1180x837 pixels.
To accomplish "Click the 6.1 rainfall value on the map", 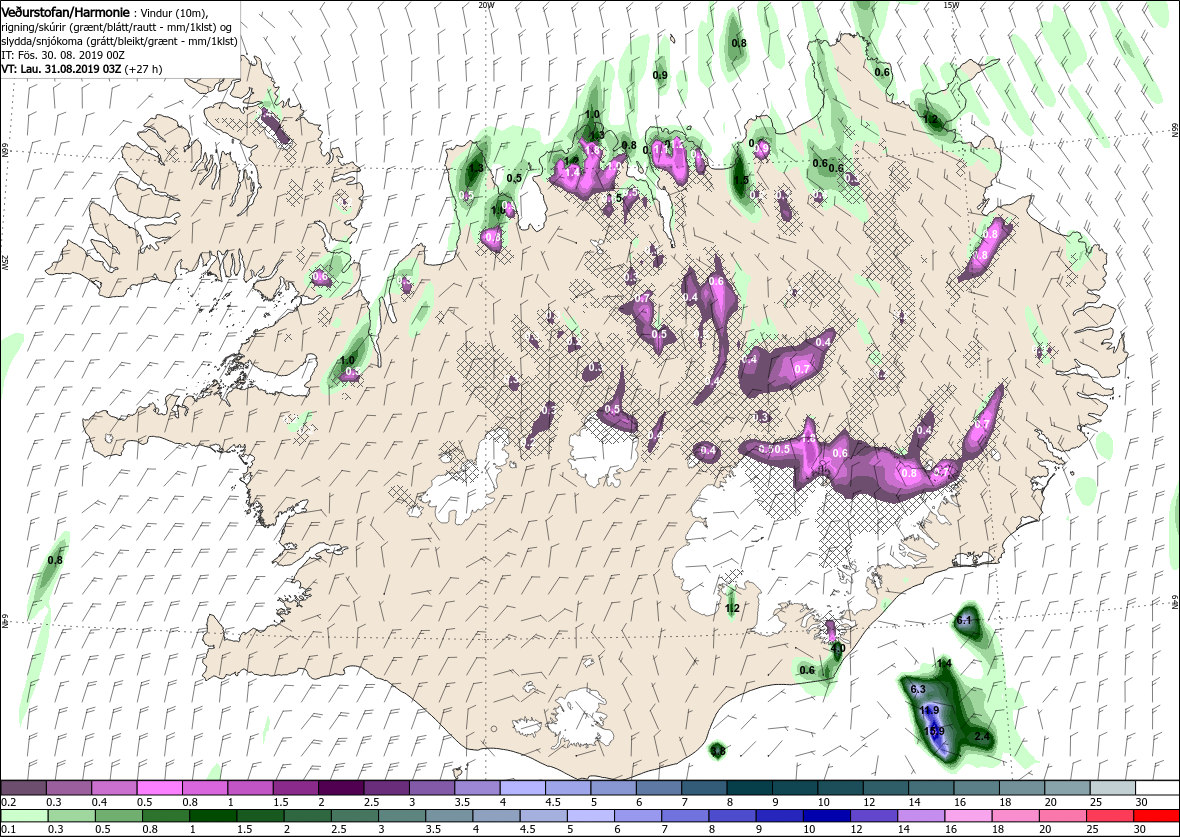I will (x=965, y=620).
